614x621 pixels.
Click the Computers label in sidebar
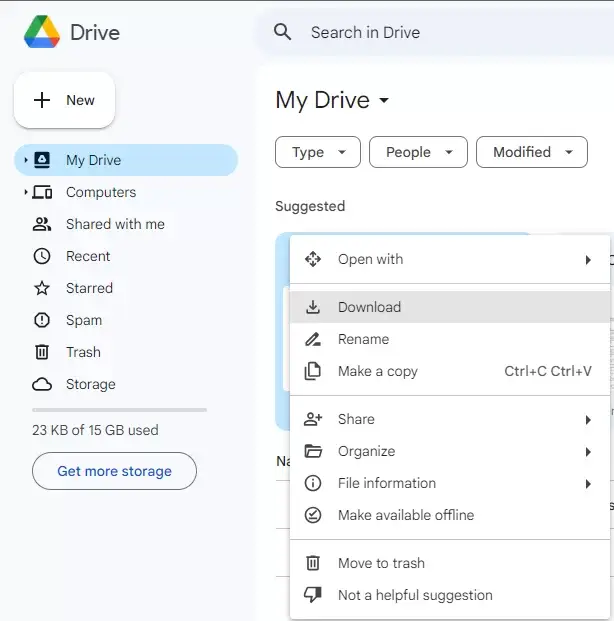pyautogui.click(x=101, y=192)
